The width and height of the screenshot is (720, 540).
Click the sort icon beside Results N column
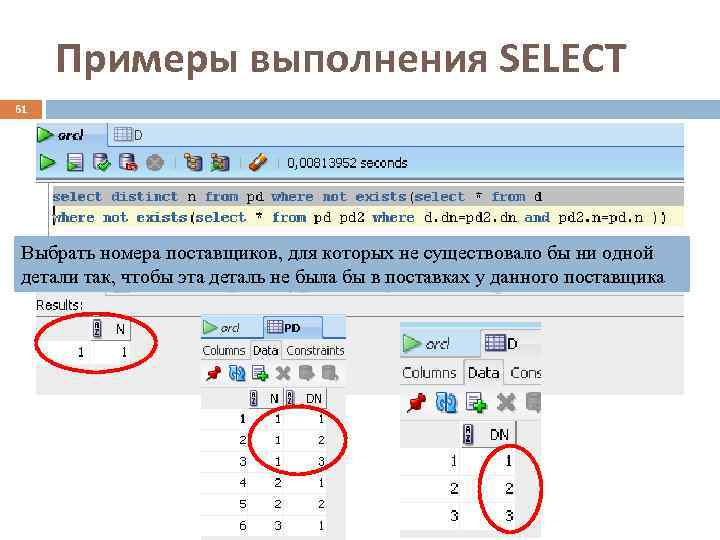pos(97,329)
